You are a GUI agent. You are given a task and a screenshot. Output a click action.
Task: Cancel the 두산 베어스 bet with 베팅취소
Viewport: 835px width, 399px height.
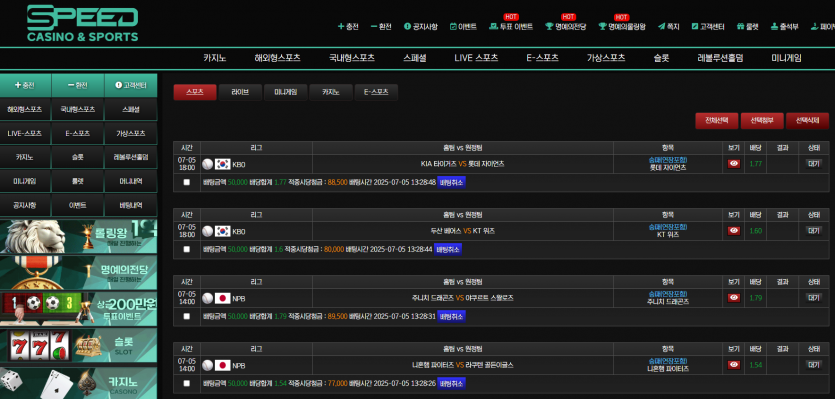point(448,249)
